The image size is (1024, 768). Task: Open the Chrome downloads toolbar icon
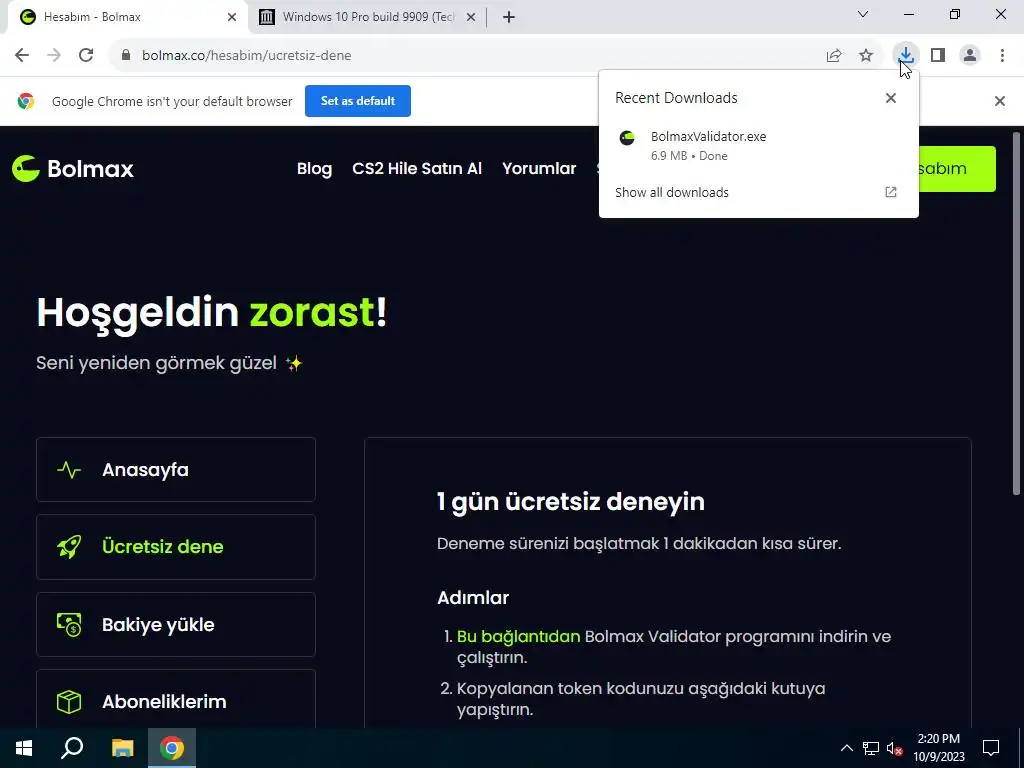tap(906, 56)
